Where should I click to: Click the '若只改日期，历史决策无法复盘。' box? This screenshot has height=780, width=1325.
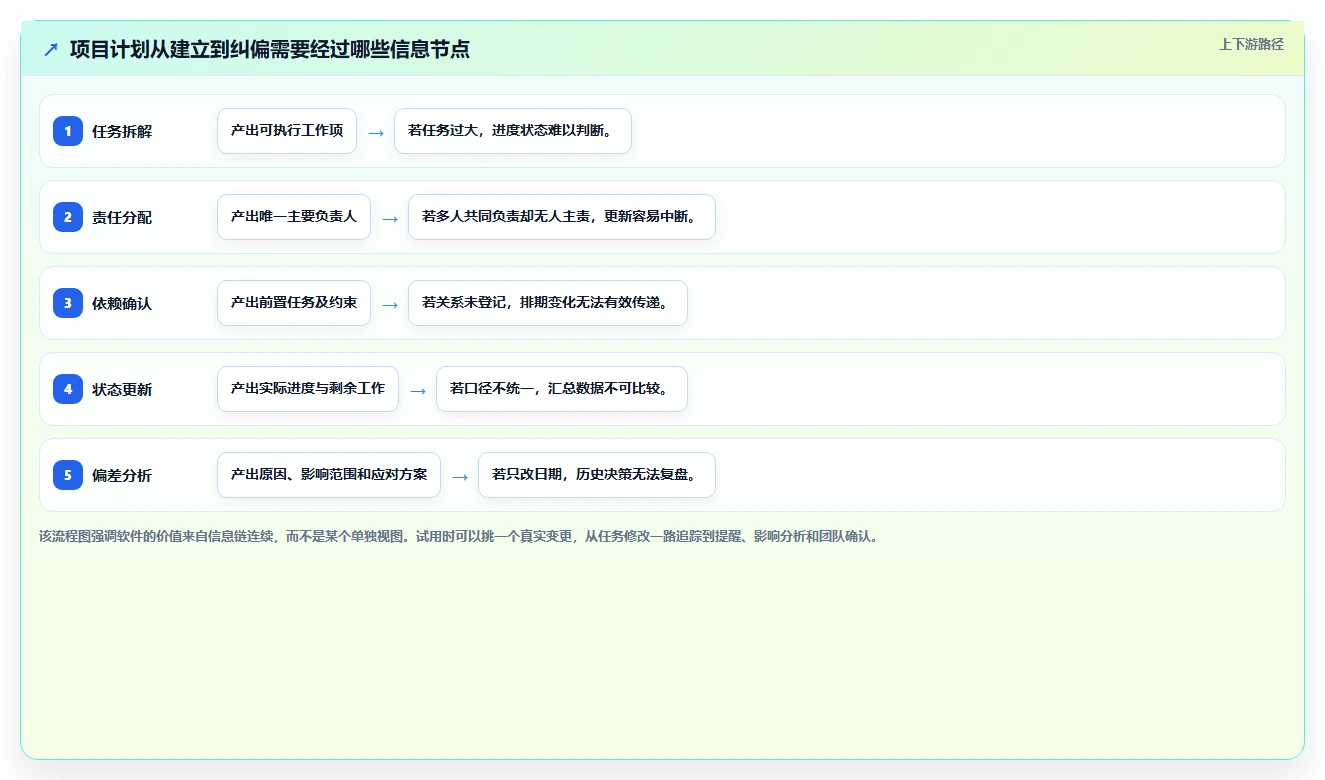tap(597, 475)
